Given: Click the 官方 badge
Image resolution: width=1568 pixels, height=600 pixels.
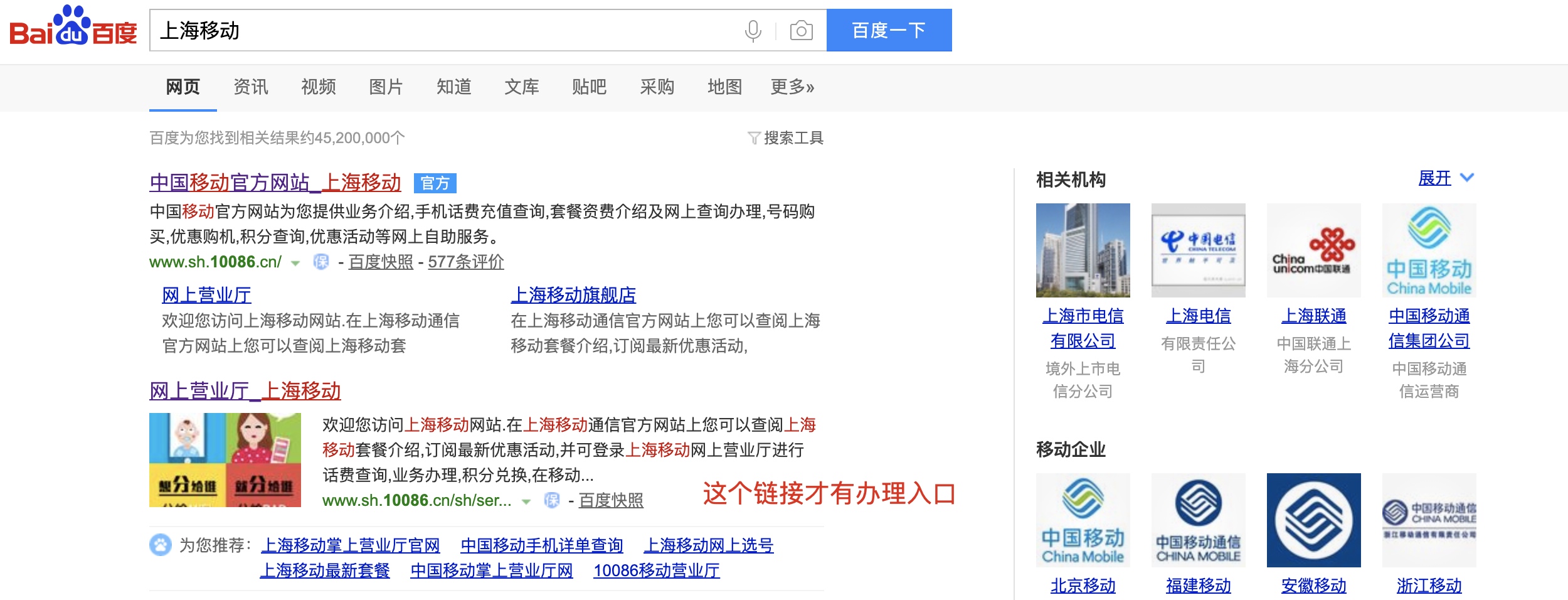Looking at the screenshot, I should click(x=435, y=183).
